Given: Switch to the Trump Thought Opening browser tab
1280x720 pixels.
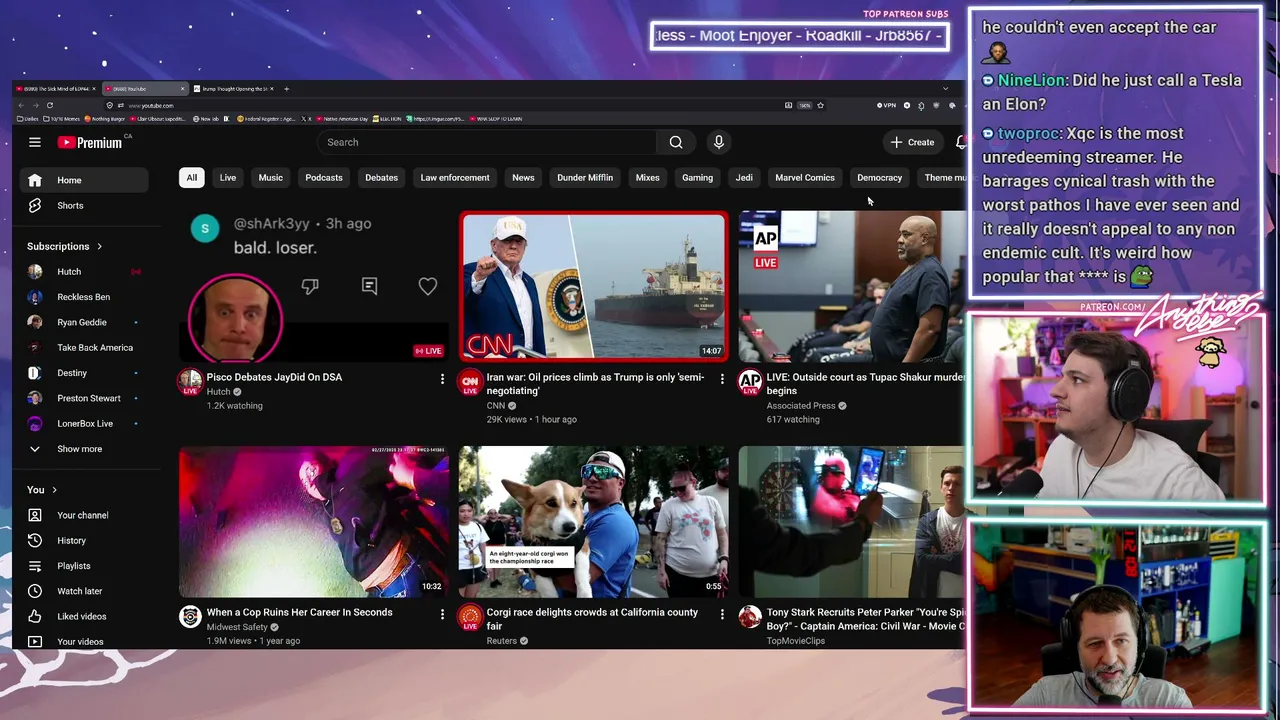Looking at the screenshot, I should click(232, 89).
